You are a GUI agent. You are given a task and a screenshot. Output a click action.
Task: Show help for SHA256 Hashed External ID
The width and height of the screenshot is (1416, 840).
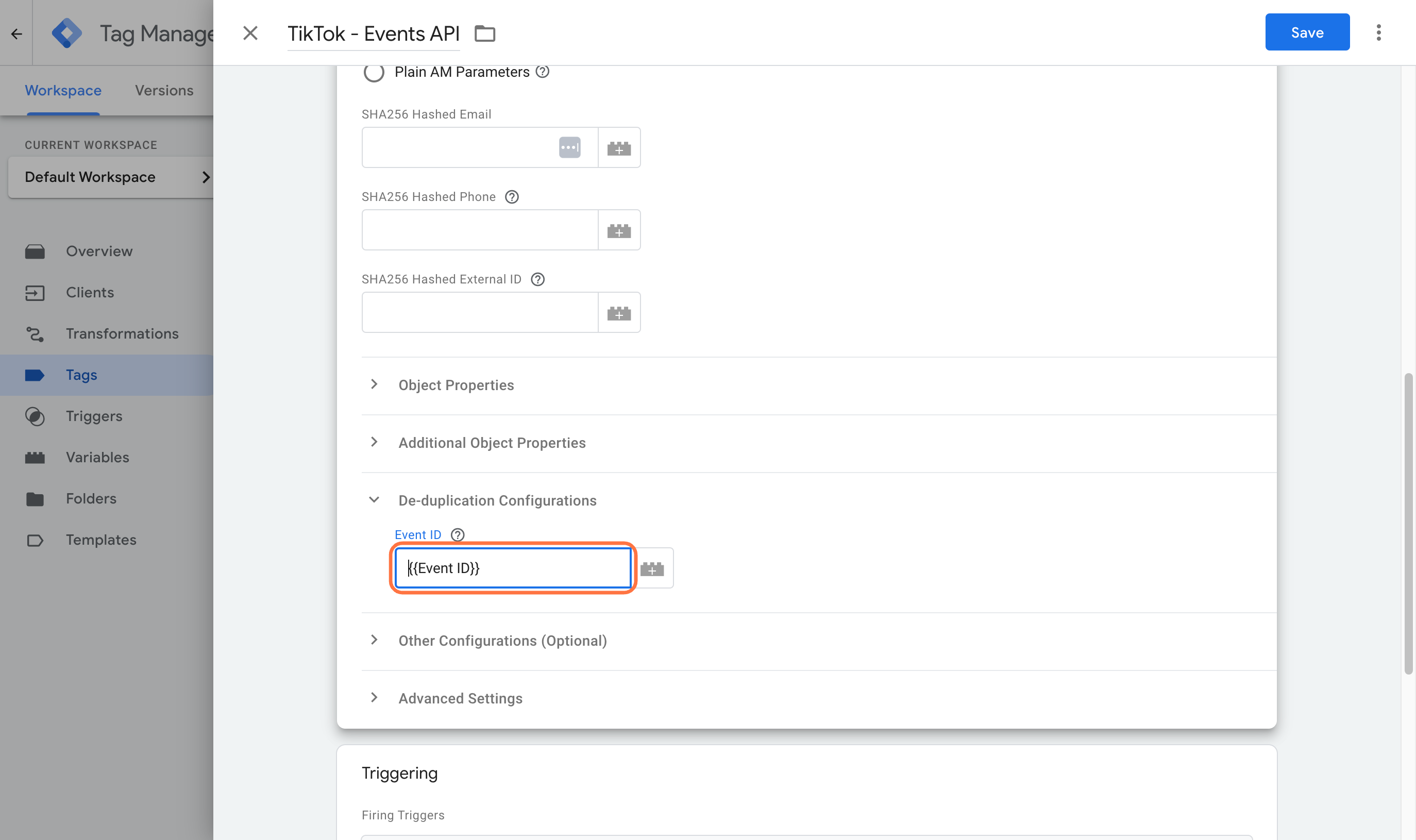(537, 279)
